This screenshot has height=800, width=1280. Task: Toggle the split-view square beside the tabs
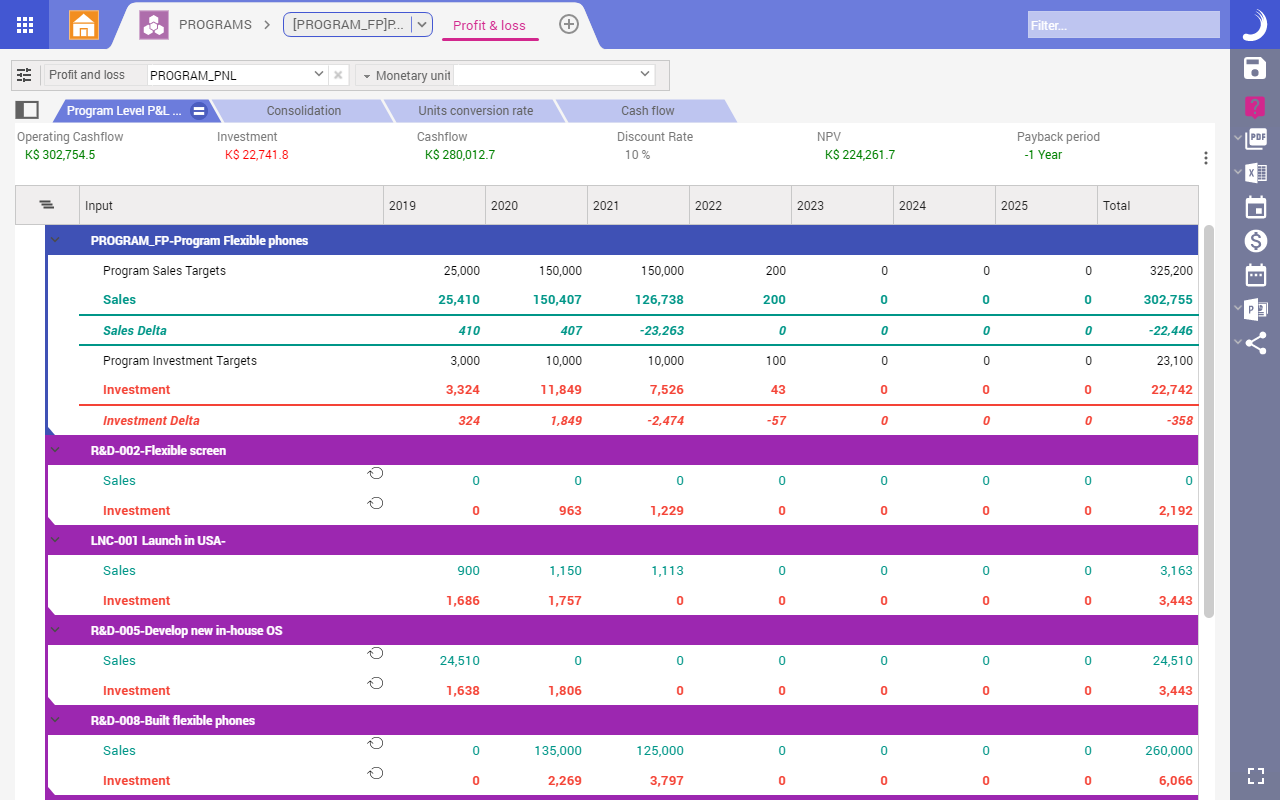click(27, 110)
